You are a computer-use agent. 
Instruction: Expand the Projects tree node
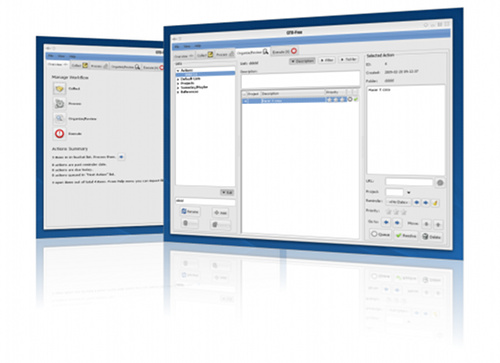pyautogui.click(x=178, y=83)
